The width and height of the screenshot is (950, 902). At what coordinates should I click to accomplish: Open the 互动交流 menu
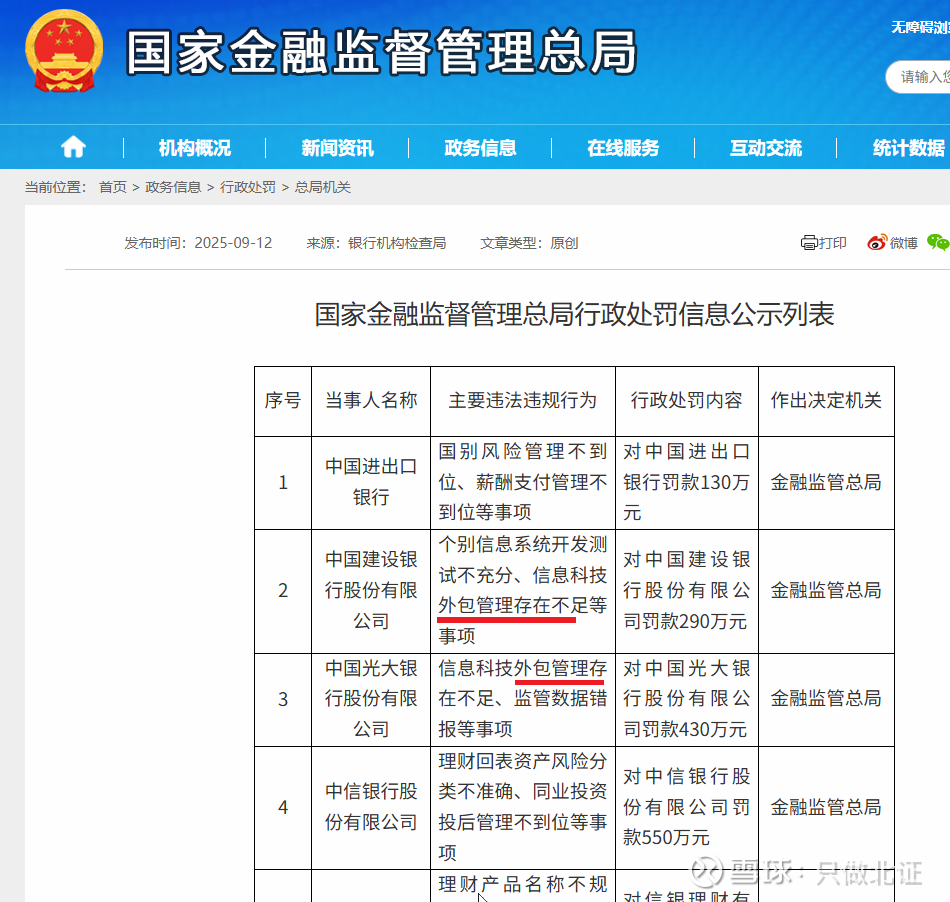tap(766, 148)
